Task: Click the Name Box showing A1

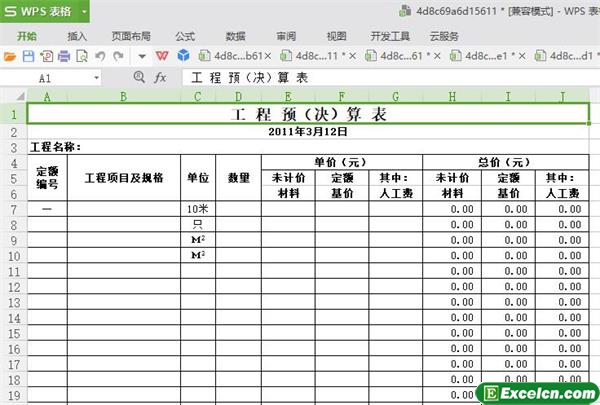Action: (x=46, y=78)
